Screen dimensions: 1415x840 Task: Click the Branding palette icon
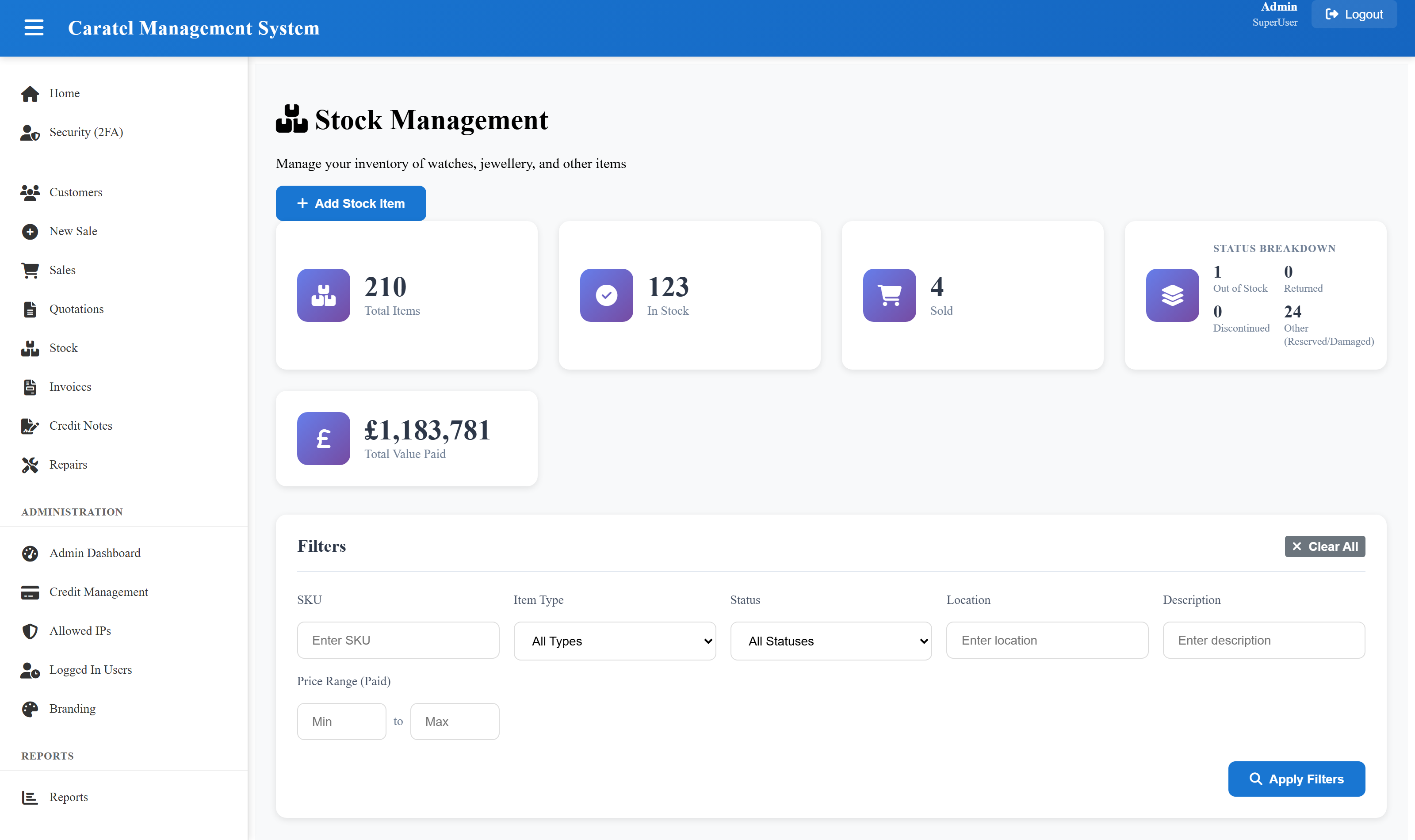[30, 709]
